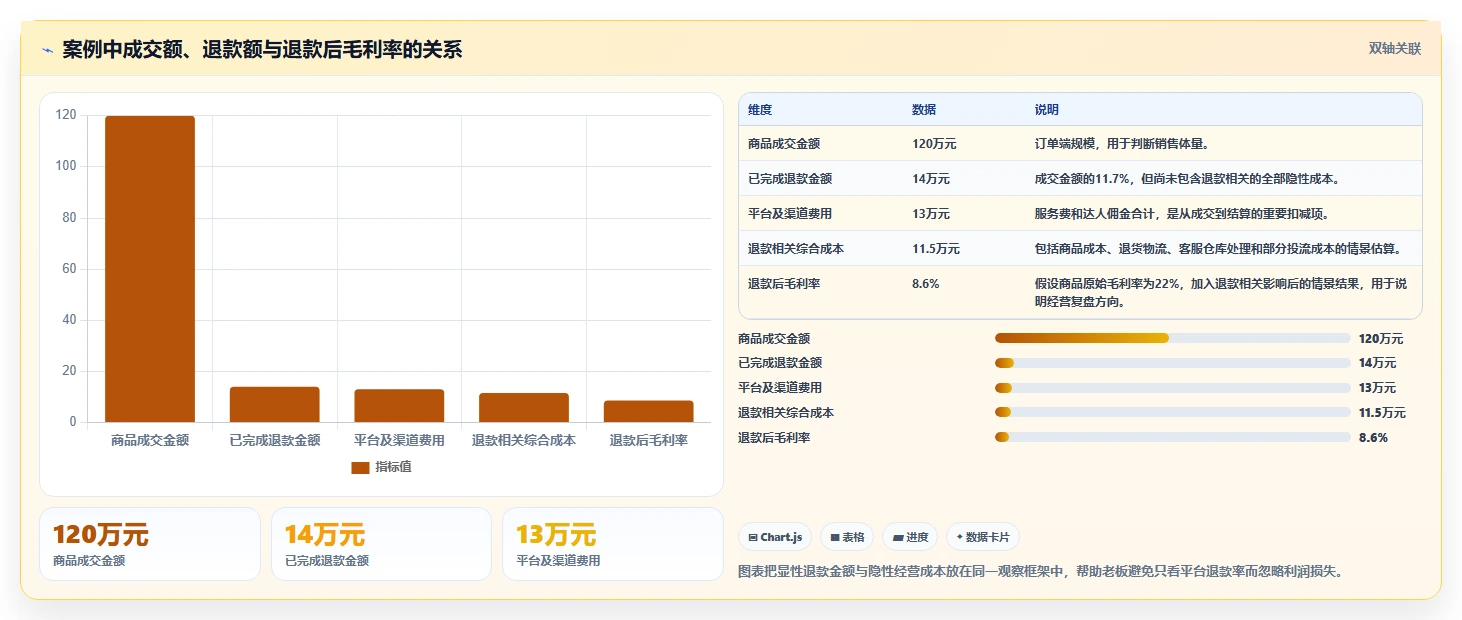Select the 平台及渠道费用 table row cell
The height and width of the screenshot is (620, 1462).
click(x=790, y=214)
